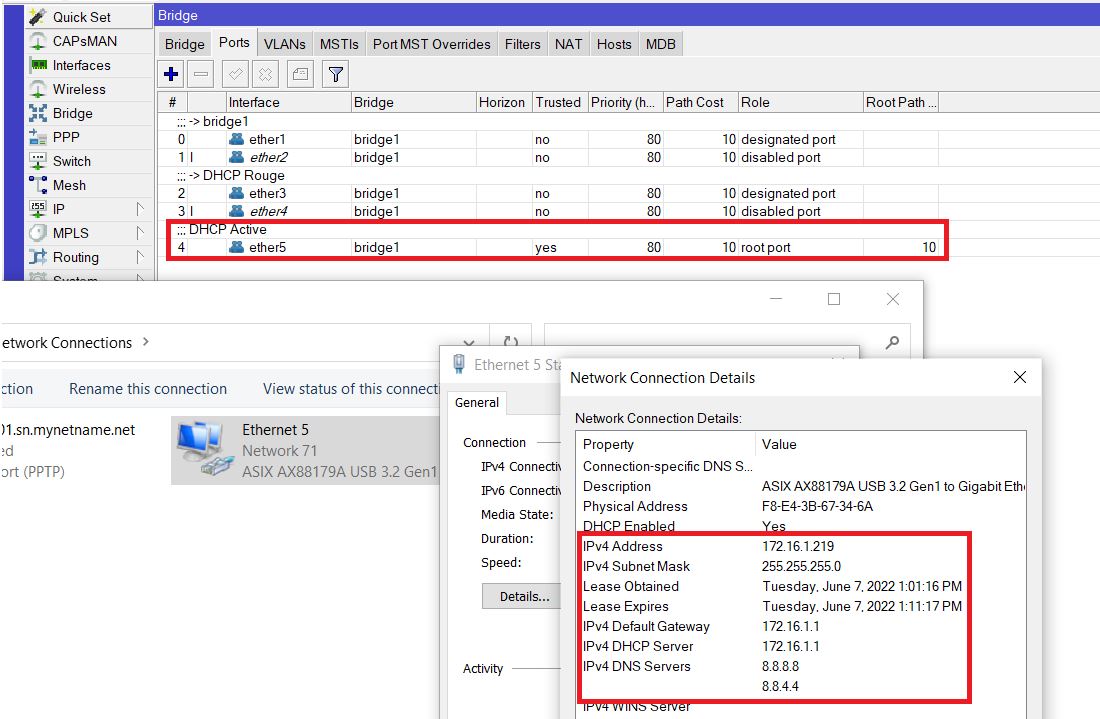Select the Physical Address F8-E4-3B-67-34-6A
This screenshot has width=1100, height=719.
pos(817,506)
